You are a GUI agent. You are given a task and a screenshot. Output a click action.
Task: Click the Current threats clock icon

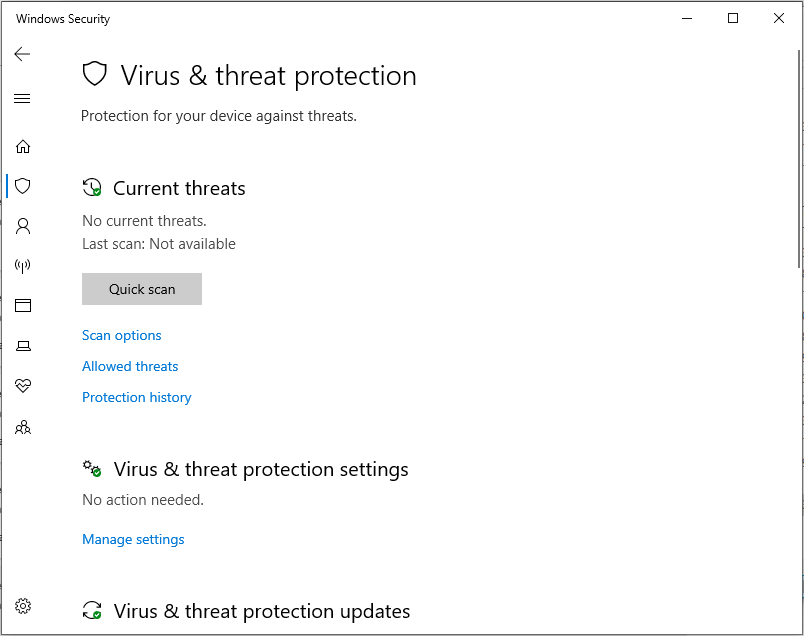[x=92, y=188]
